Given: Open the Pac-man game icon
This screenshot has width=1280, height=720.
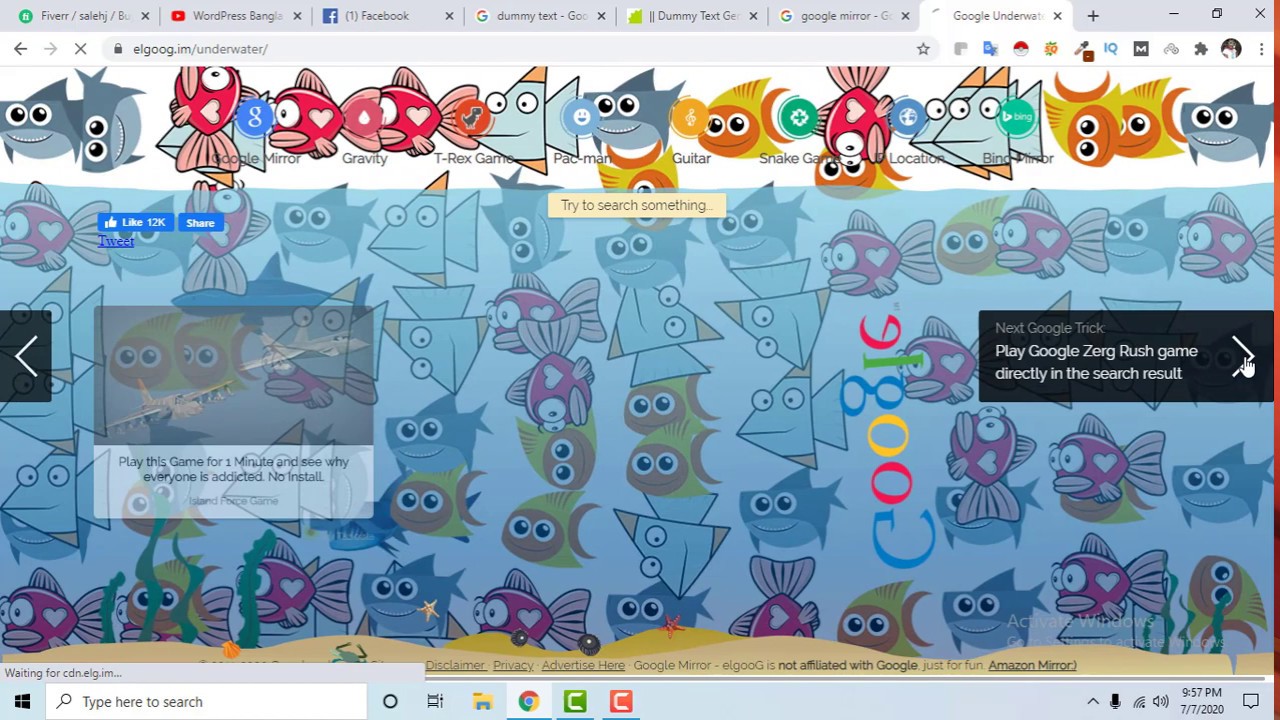Looking at the screenshot, I should pyautogui.click(x=582, y=118).
